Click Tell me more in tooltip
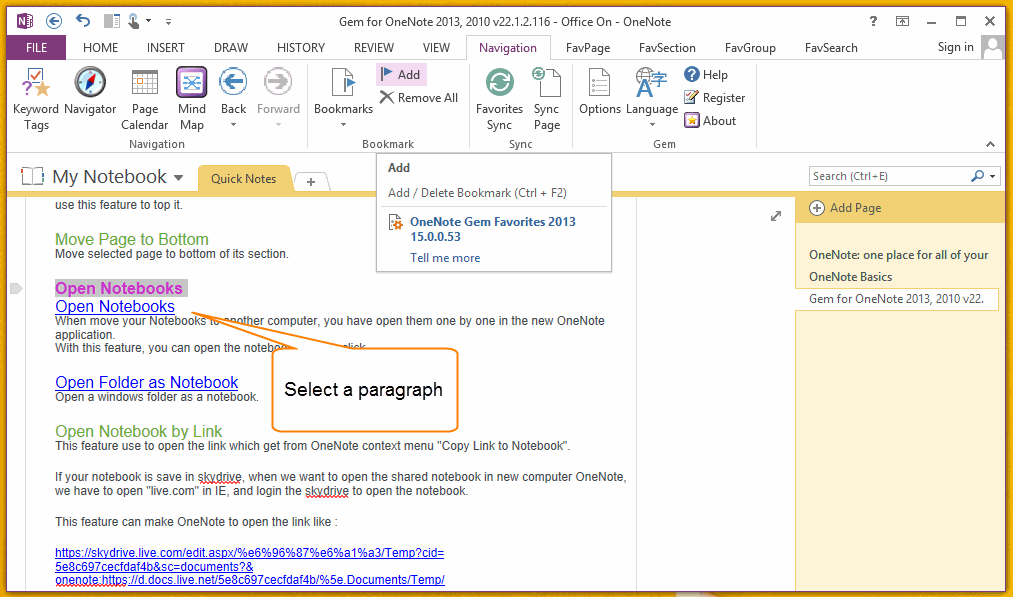Image resolution: width=1013 pixels, height=597 pixels. (445, 258)
